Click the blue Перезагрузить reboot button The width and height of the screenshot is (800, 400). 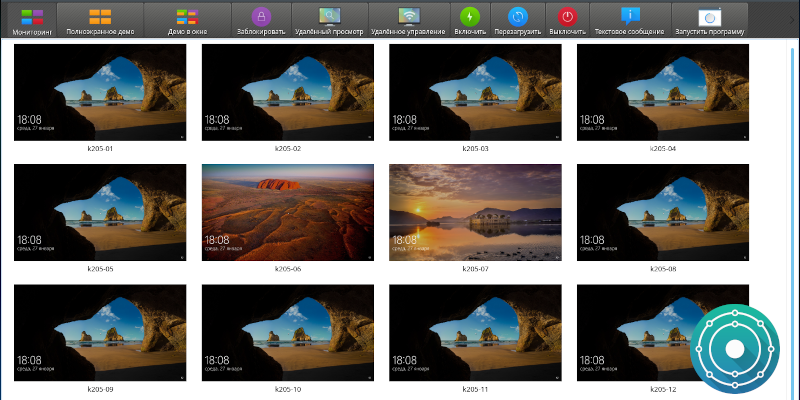[x=517, y=20]
